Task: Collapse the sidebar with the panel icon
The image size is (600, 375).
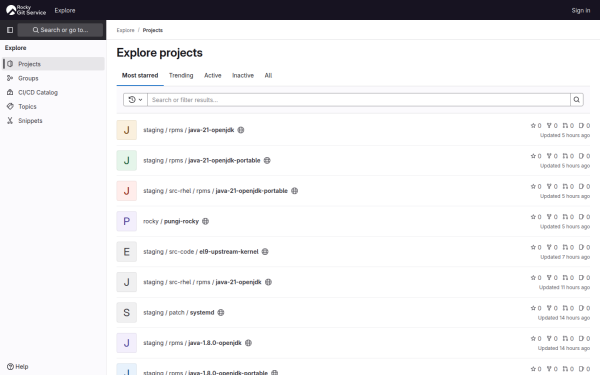Action: 10,30
